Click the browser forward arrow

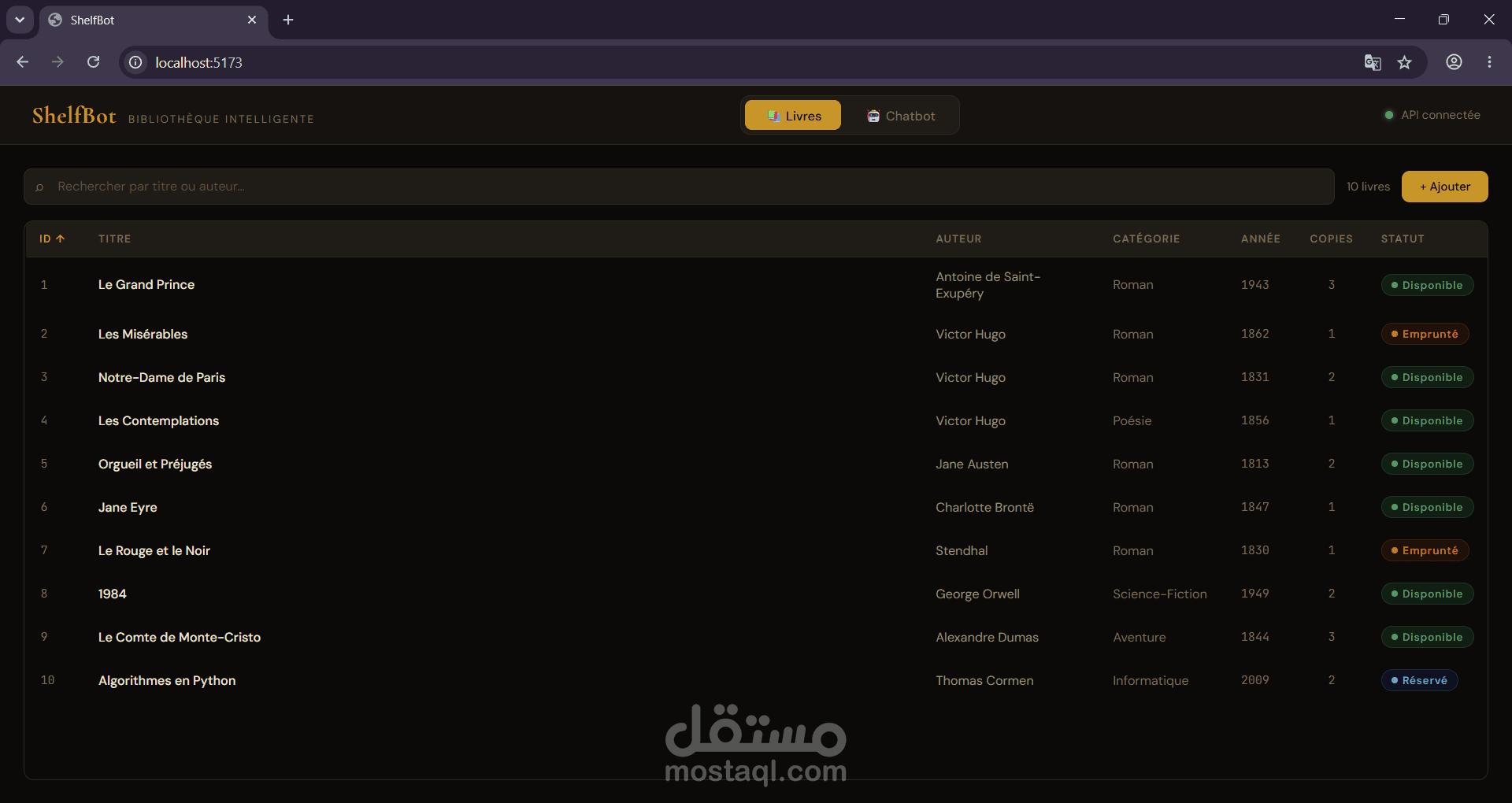pos(57,62)
